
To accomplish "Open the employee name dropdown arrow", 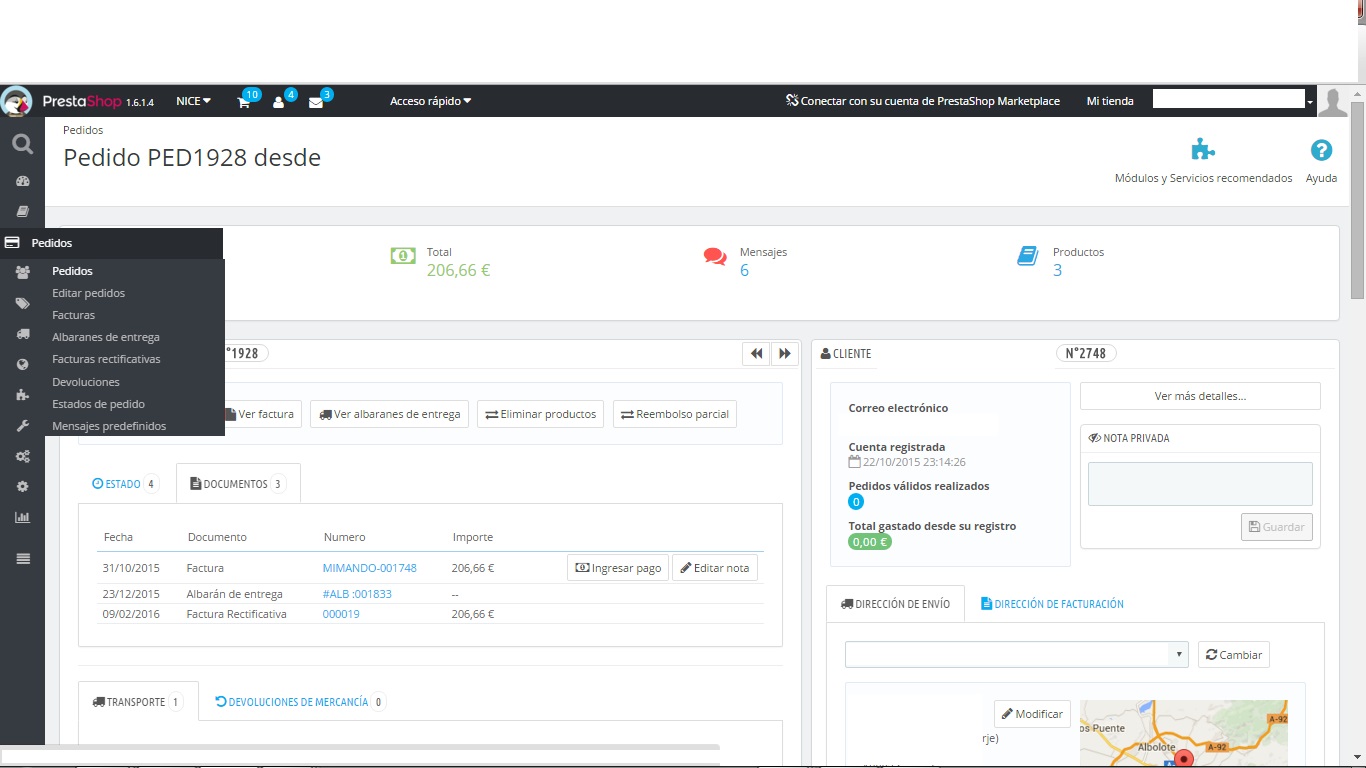I will (1310, 102).
